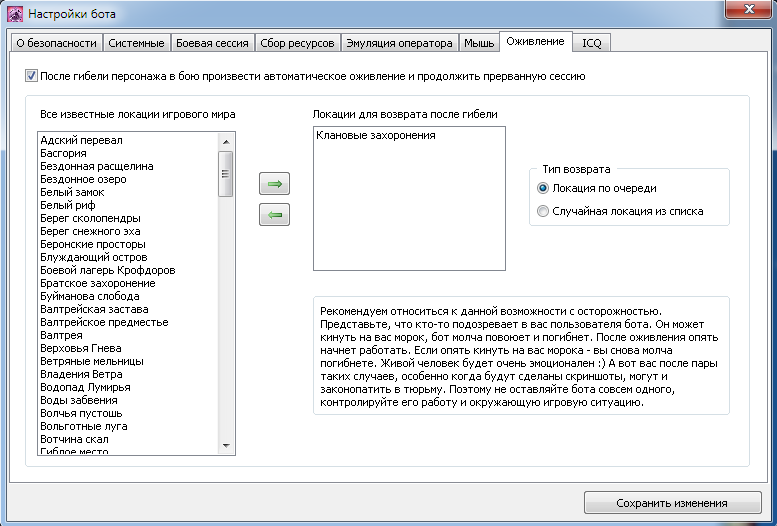
Task: Click the green left arrow remove-location button
Action: click(x=275, y=215)
